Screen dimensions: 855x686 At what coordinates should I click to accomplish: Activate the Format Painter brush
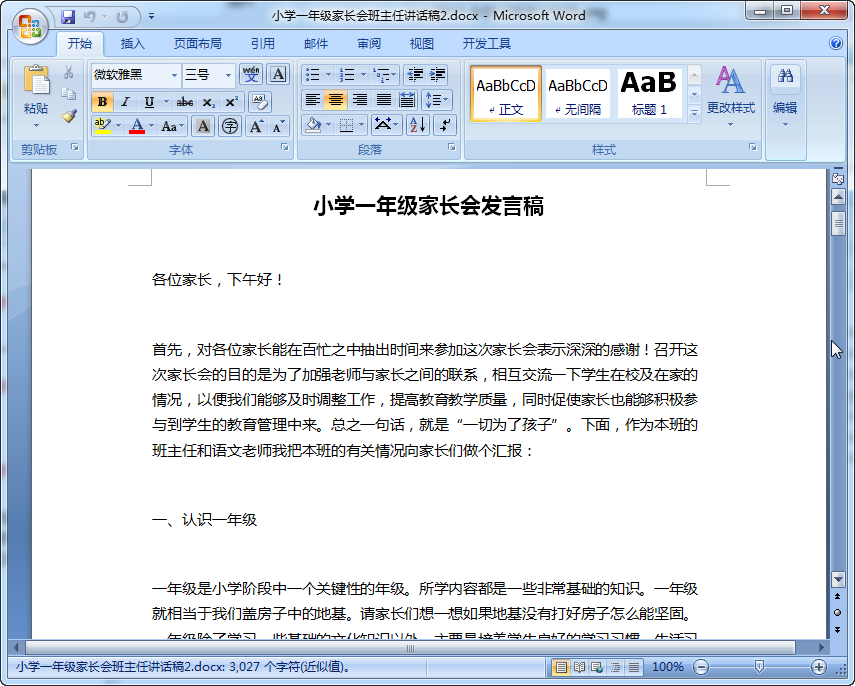tap(69, 116)
